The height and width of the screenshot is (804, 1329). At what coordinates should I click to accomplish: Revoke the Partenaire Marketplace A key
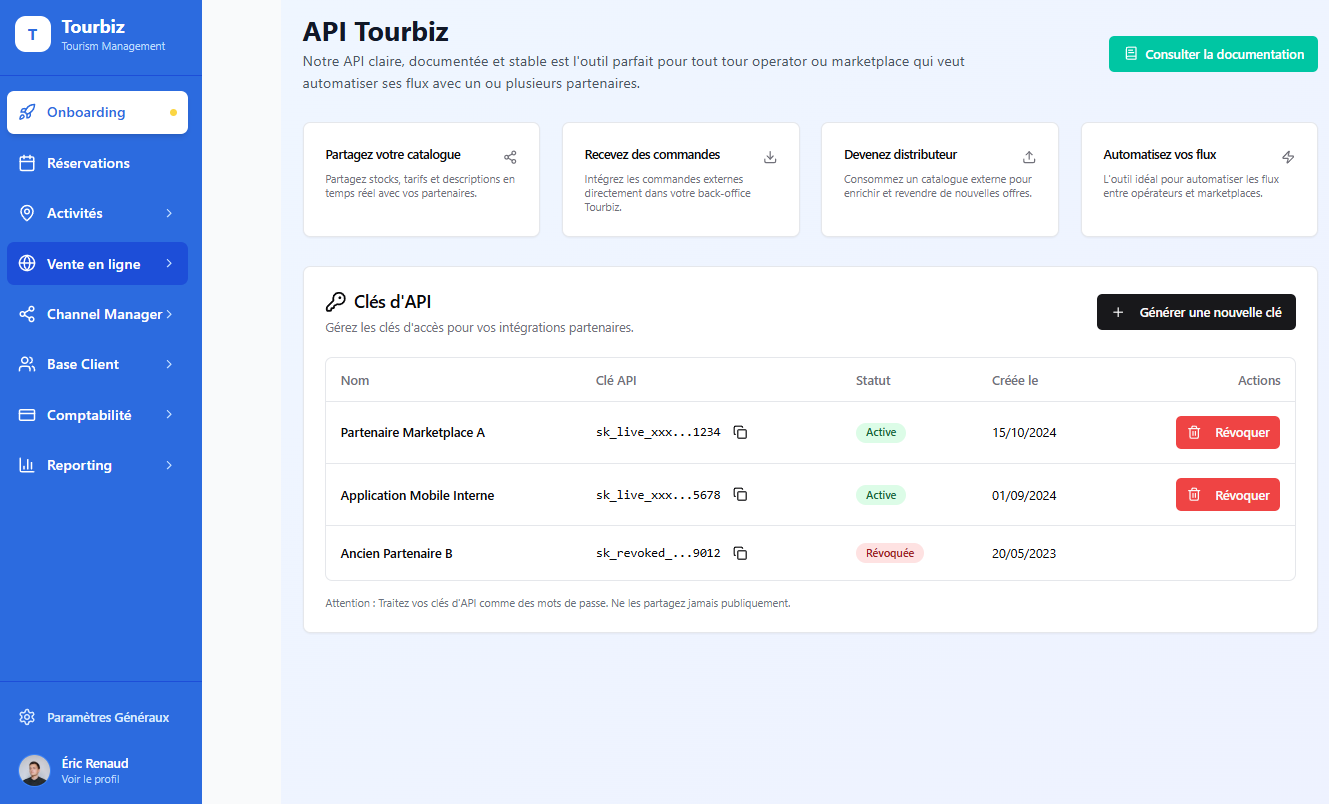pyautogui.click(x=1227, y=432)
